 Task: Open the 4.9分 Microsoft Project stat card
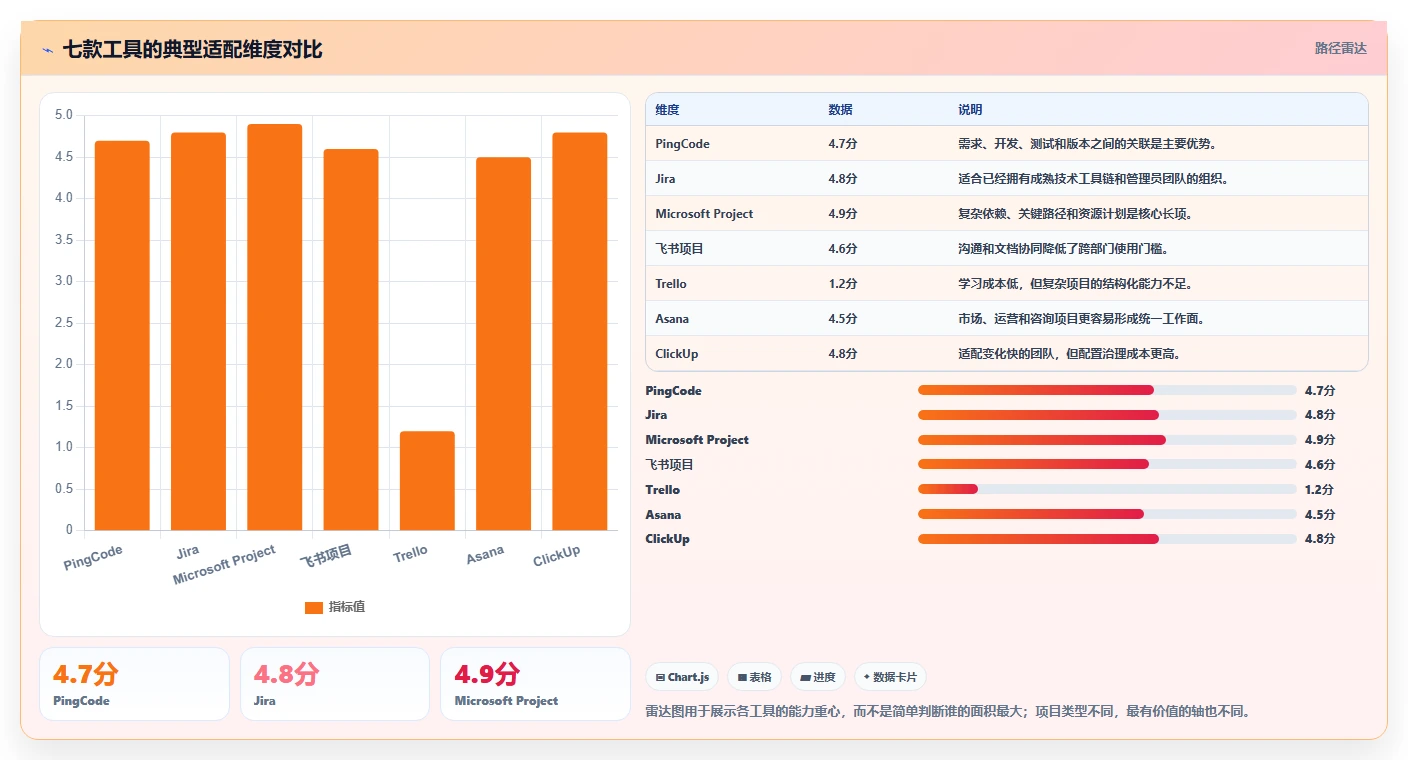click(x=535, y=684)
